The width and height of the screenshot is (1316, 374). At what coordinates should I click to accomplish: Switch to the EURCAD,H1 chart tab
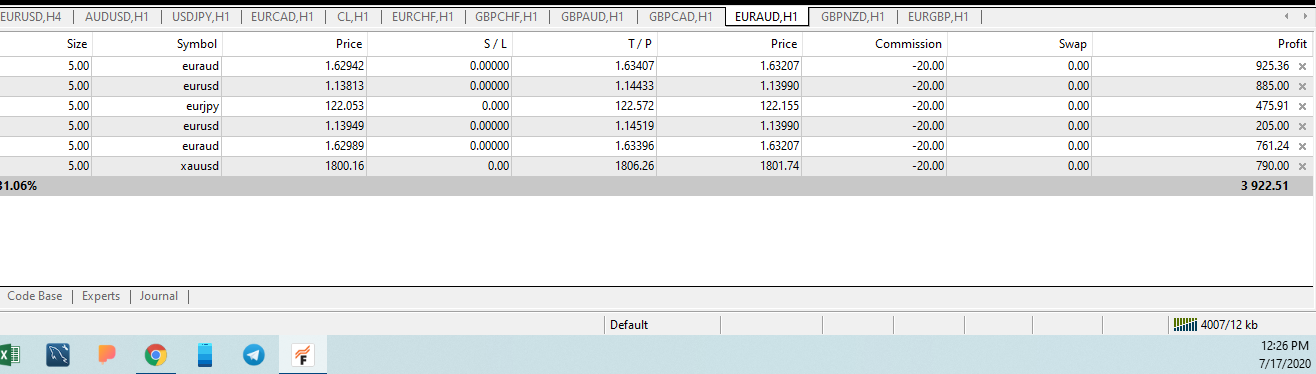click(282, 16)
